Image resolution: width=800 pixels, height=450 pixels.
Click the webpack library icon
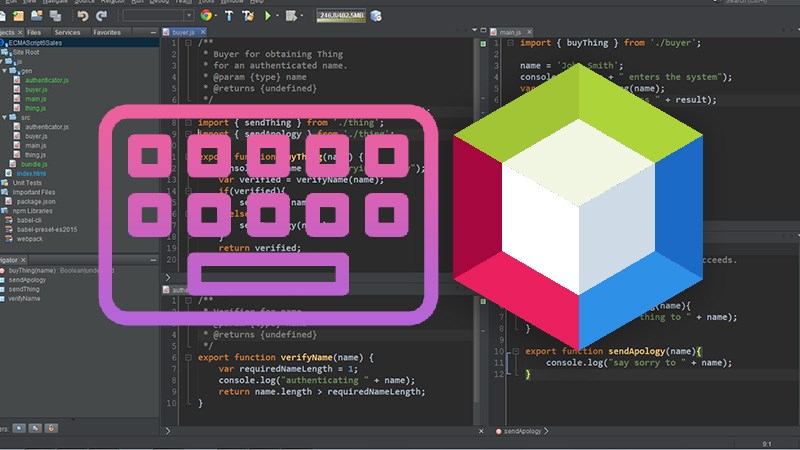click(9, 239)
